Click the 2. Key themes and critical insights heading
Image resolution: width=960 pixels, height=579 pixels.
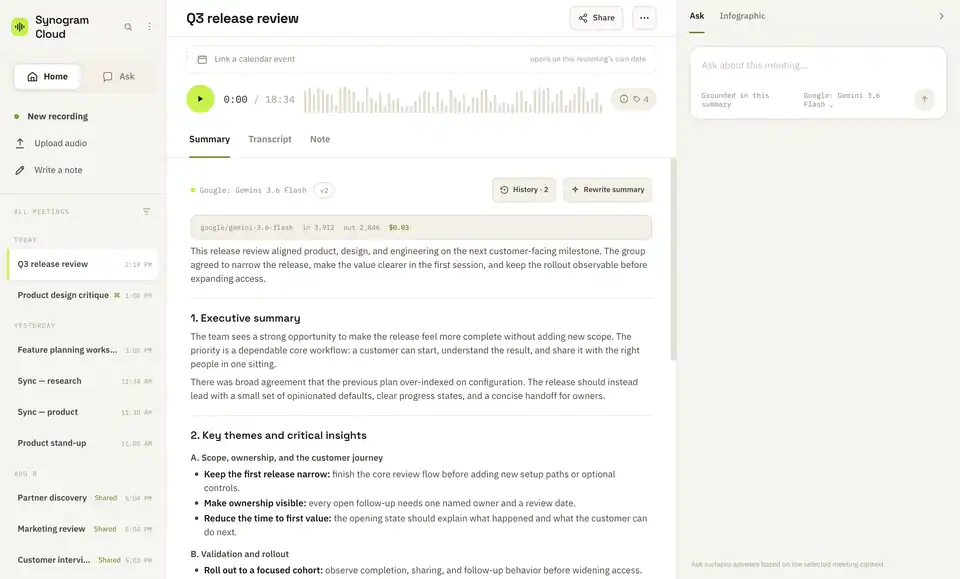tap(279, 436)
